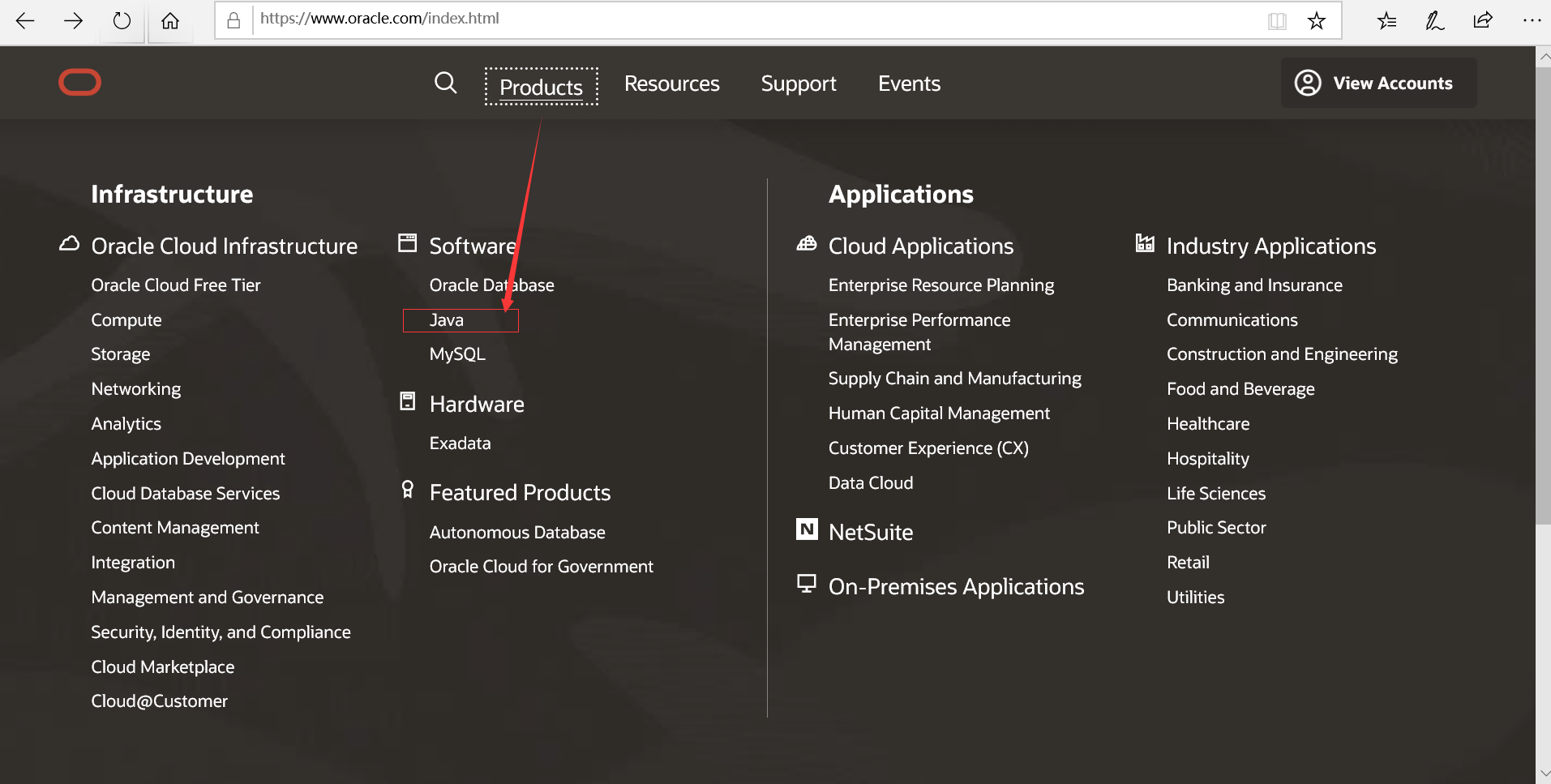Open Oracle Cloud Infrastructure heading link

click(x=225, y=246)
